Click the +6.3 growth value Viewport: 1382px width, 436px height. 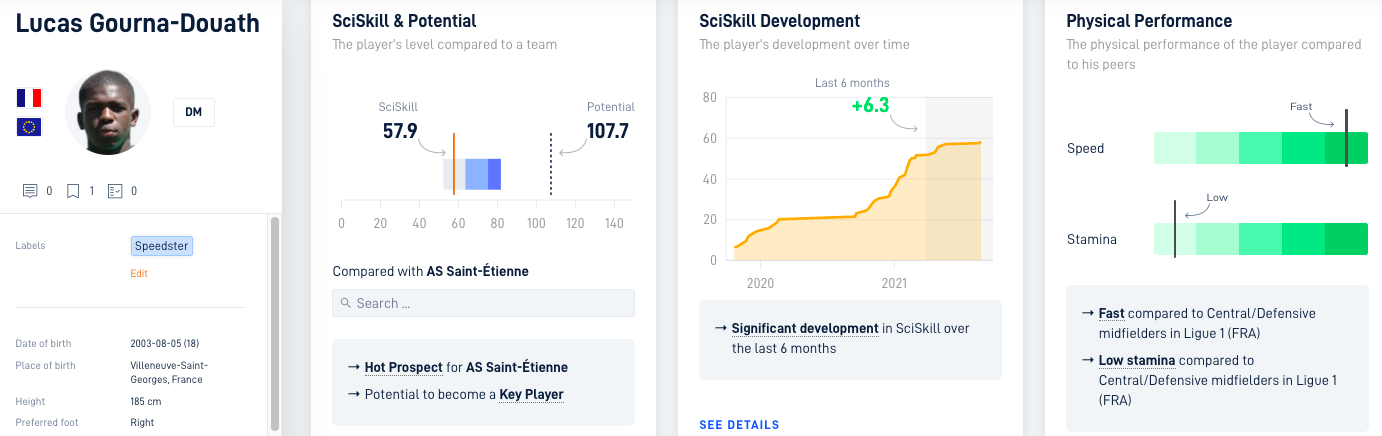point(870,105)
